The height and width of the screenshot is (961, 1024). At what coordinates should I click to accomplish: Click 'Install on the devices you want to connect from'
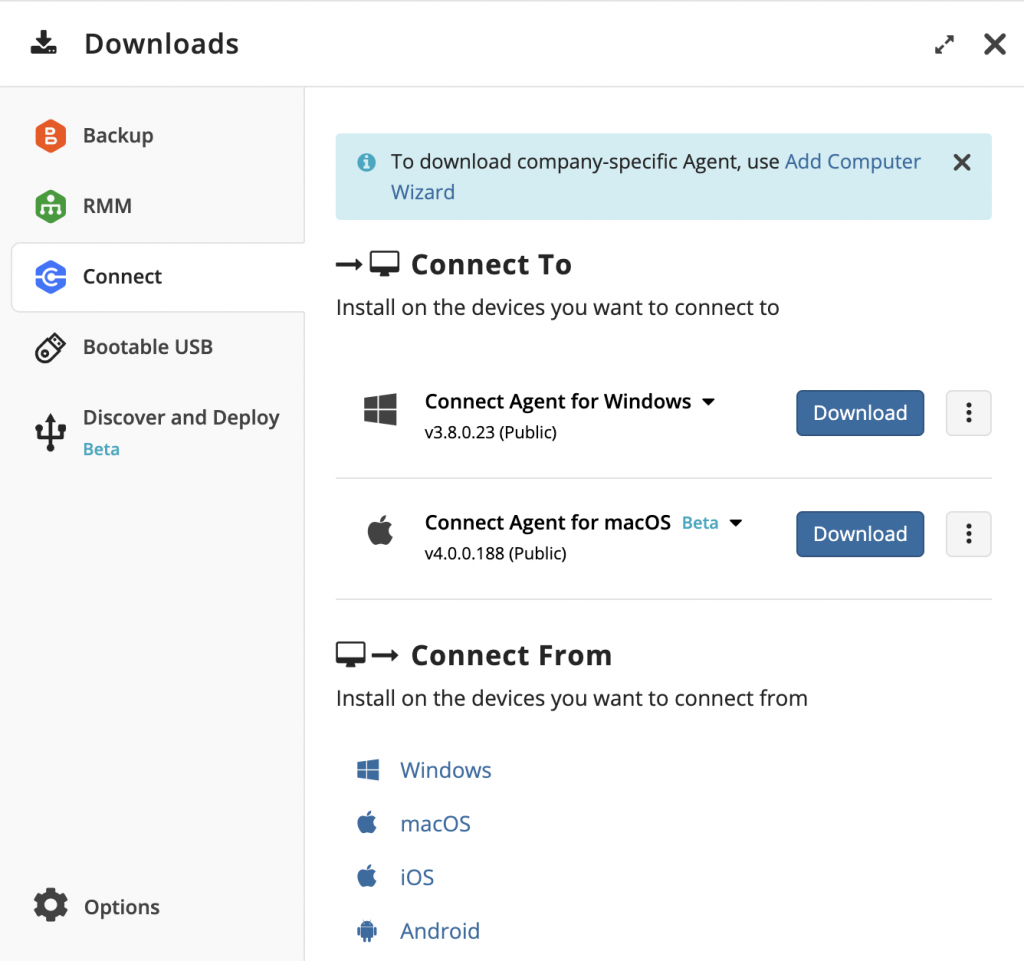coord(571,698)
